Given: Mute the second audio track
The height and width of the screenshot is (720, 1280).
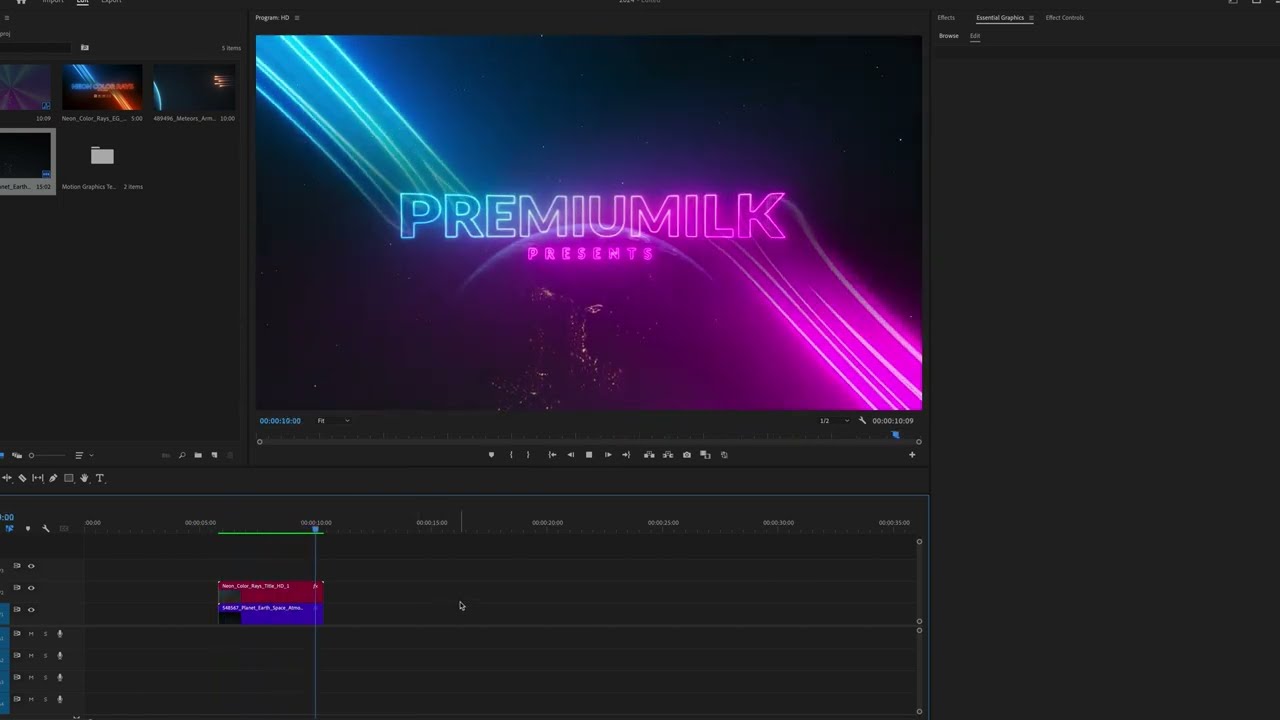Looking at the screenshot, I should pyautogui.click(x=31, y=656).
